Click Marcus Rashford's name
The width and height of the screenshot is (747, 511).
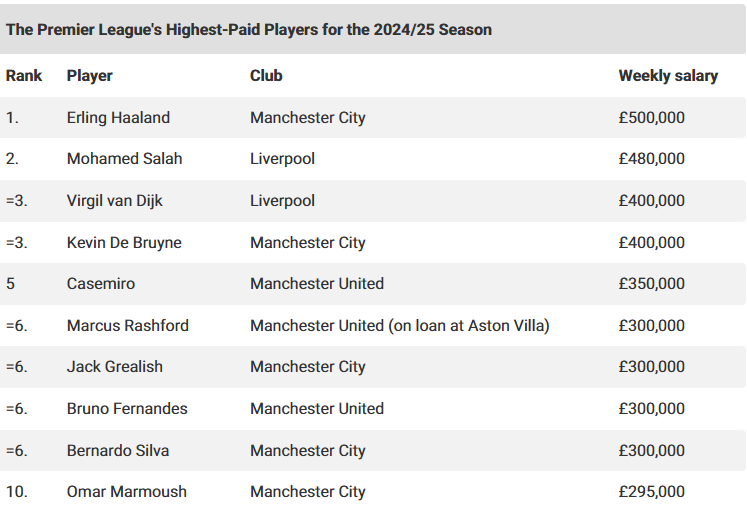coord(128,325)
